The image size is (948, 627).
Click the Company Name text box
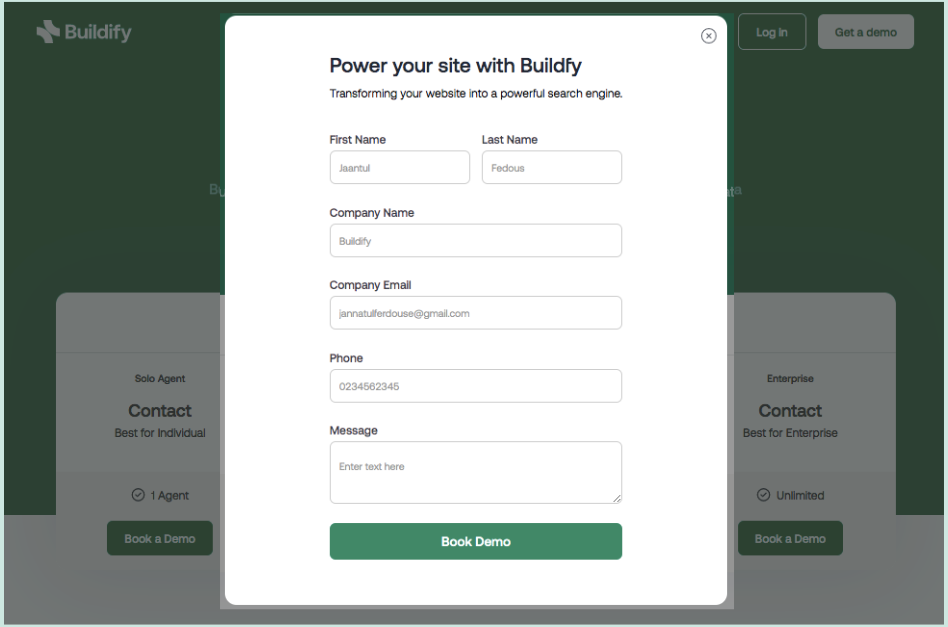point(475,240)
